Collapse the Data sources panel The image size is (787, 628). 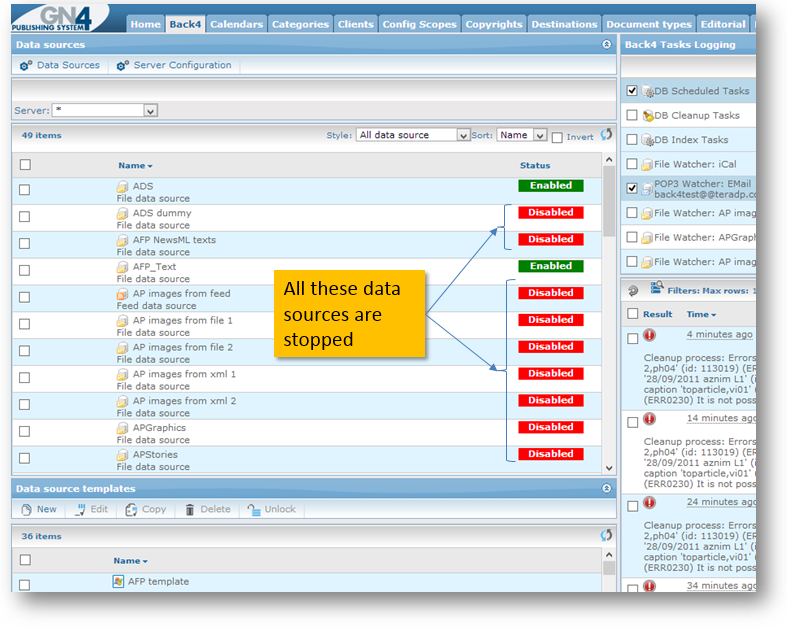point(606,45)
